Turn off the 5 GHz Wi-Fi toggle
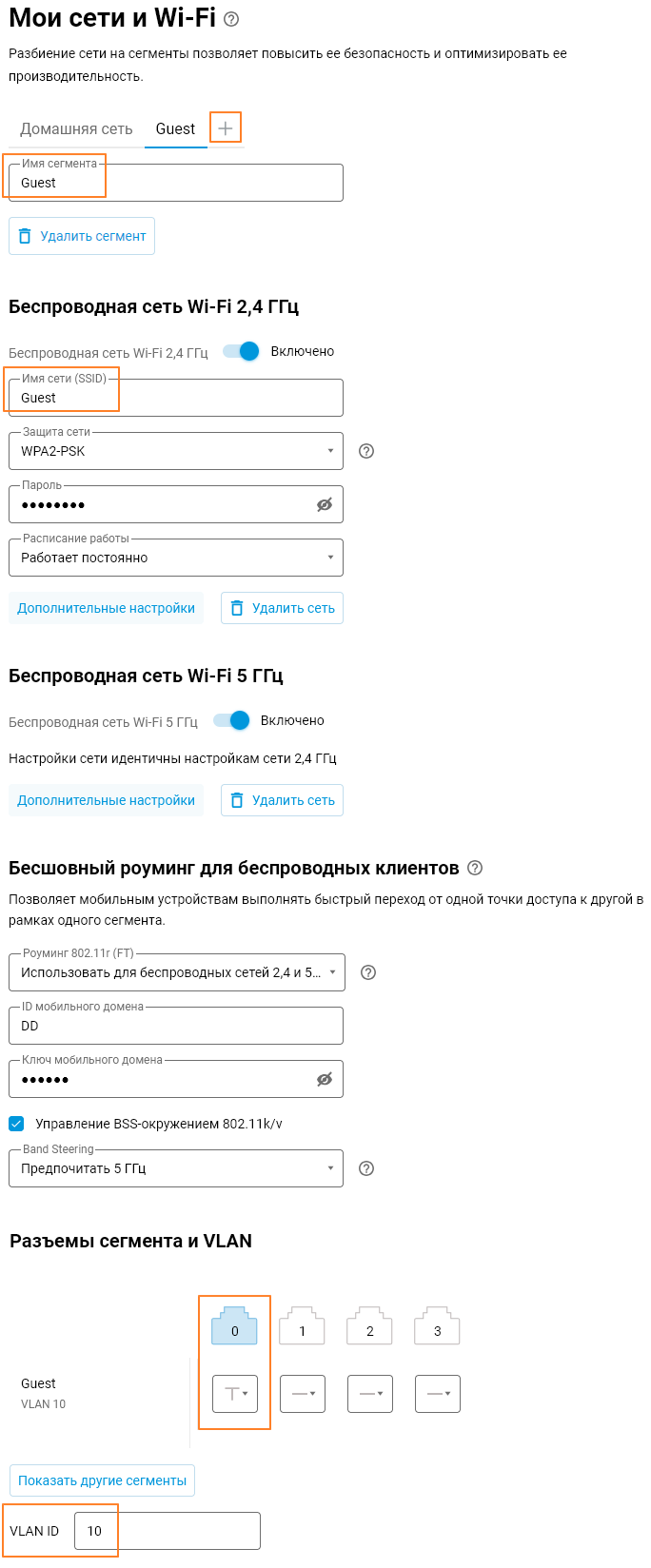Viewport: 651px width, 1568px height. tap(231, 720)
